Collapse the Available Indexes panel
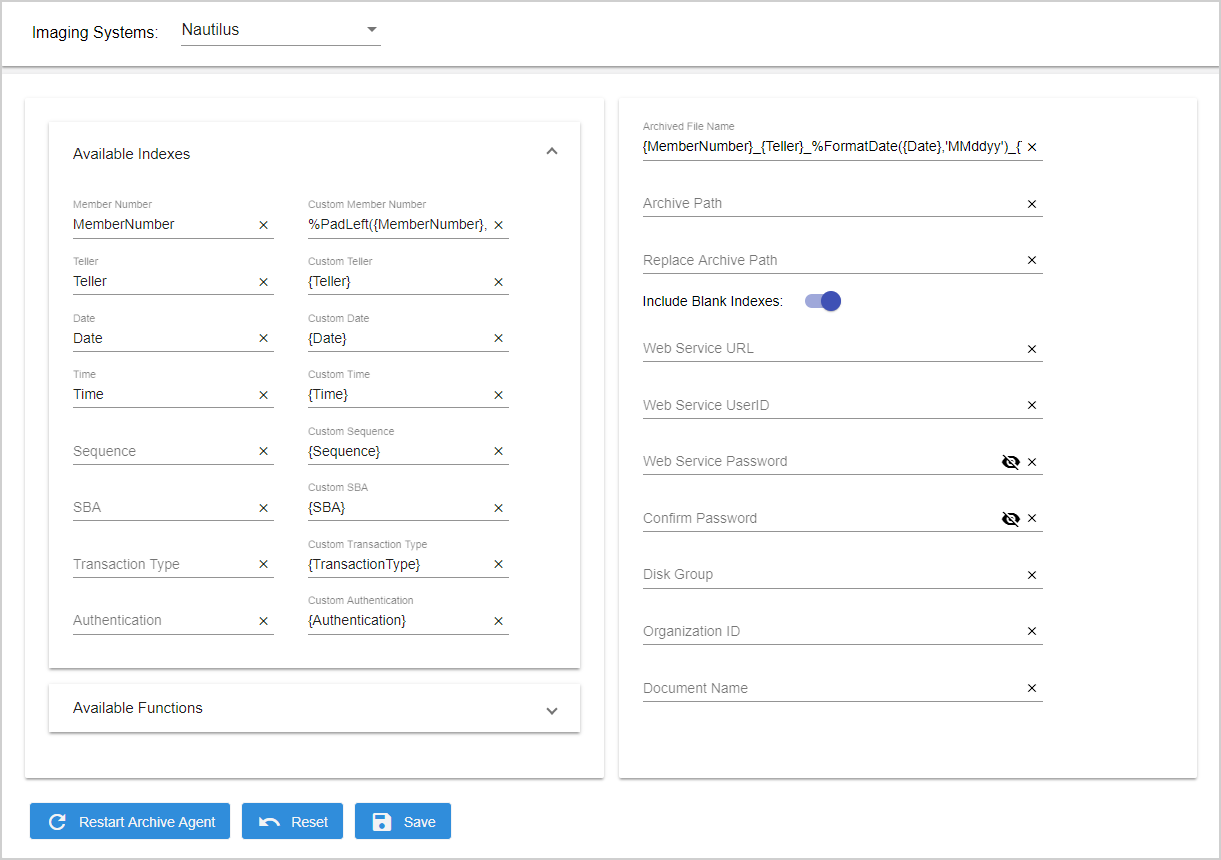The width and height of the screenshot is (1221, 860). pos(552,152)
